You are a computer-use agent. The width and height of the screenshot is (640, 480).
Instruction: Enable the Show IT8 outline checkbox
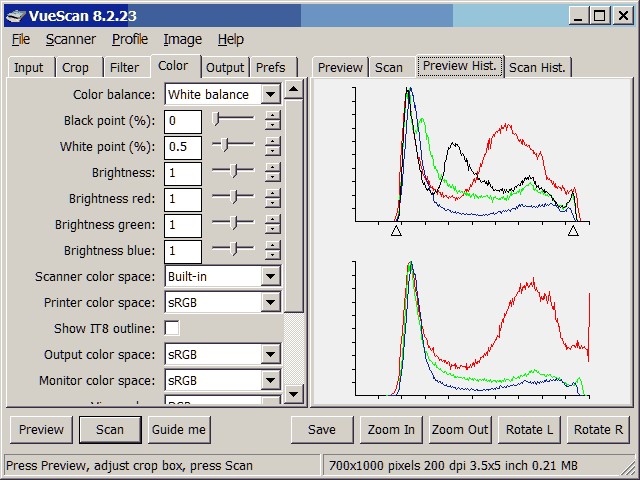point(172,328)
